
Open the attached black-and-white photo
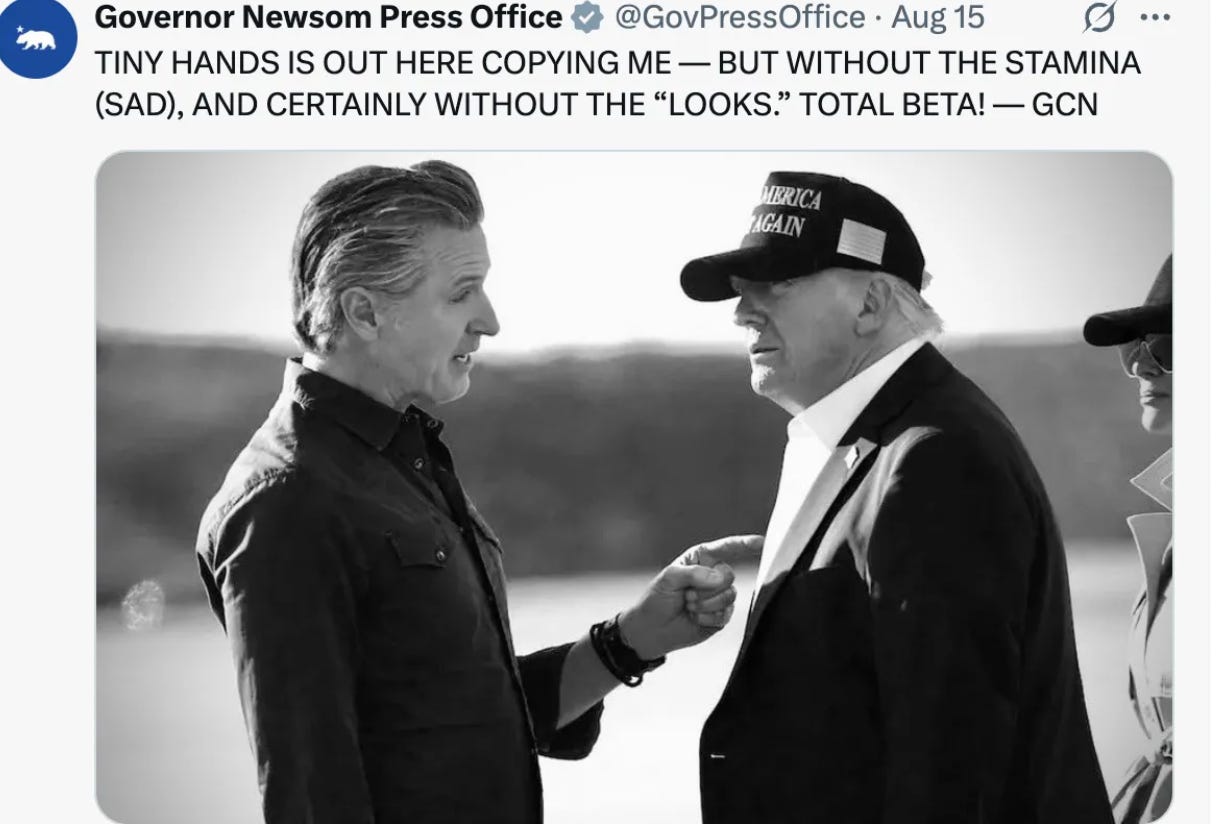634,487
